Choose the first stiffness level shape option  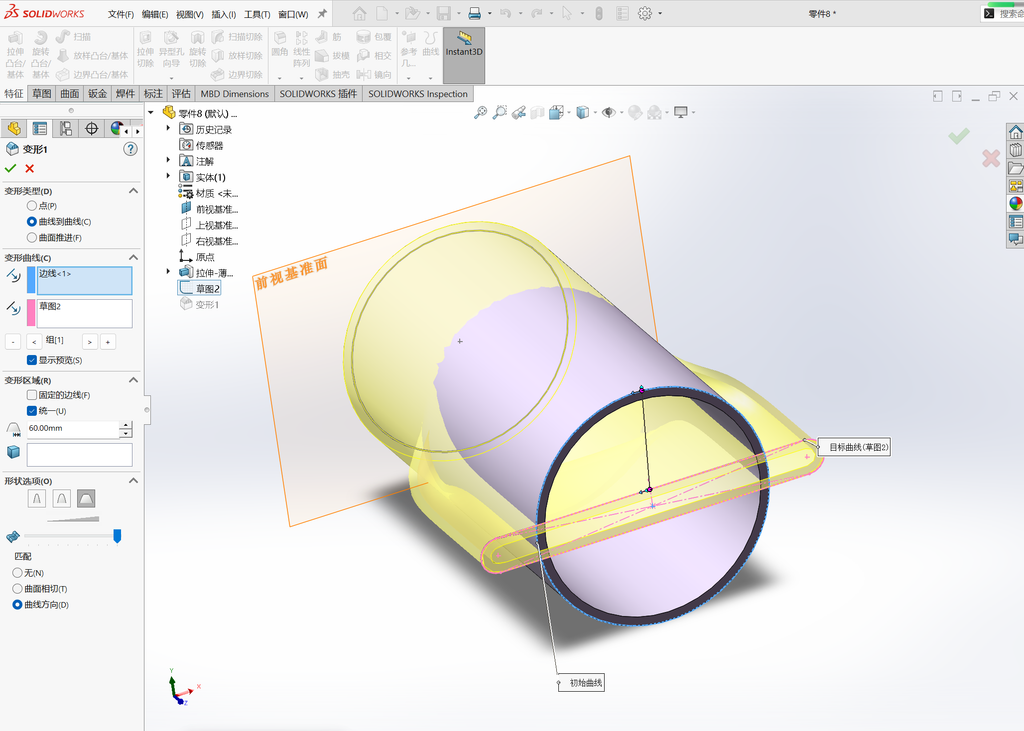pos(37,498)
